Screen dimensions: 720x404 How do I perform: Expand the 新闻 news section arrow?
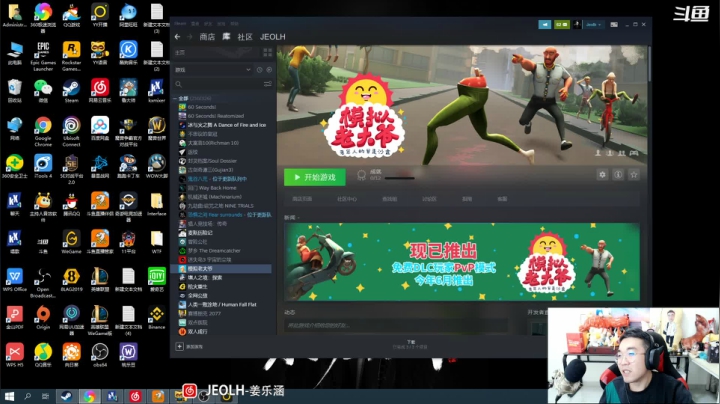click(299, 218)
